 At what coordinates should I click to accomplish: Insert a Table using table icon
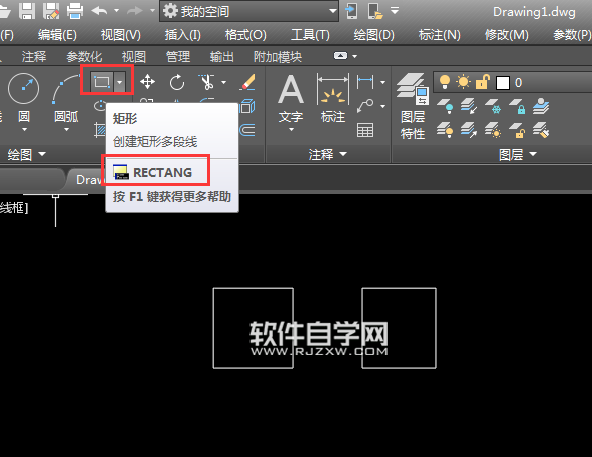click(x=365, y=130)
